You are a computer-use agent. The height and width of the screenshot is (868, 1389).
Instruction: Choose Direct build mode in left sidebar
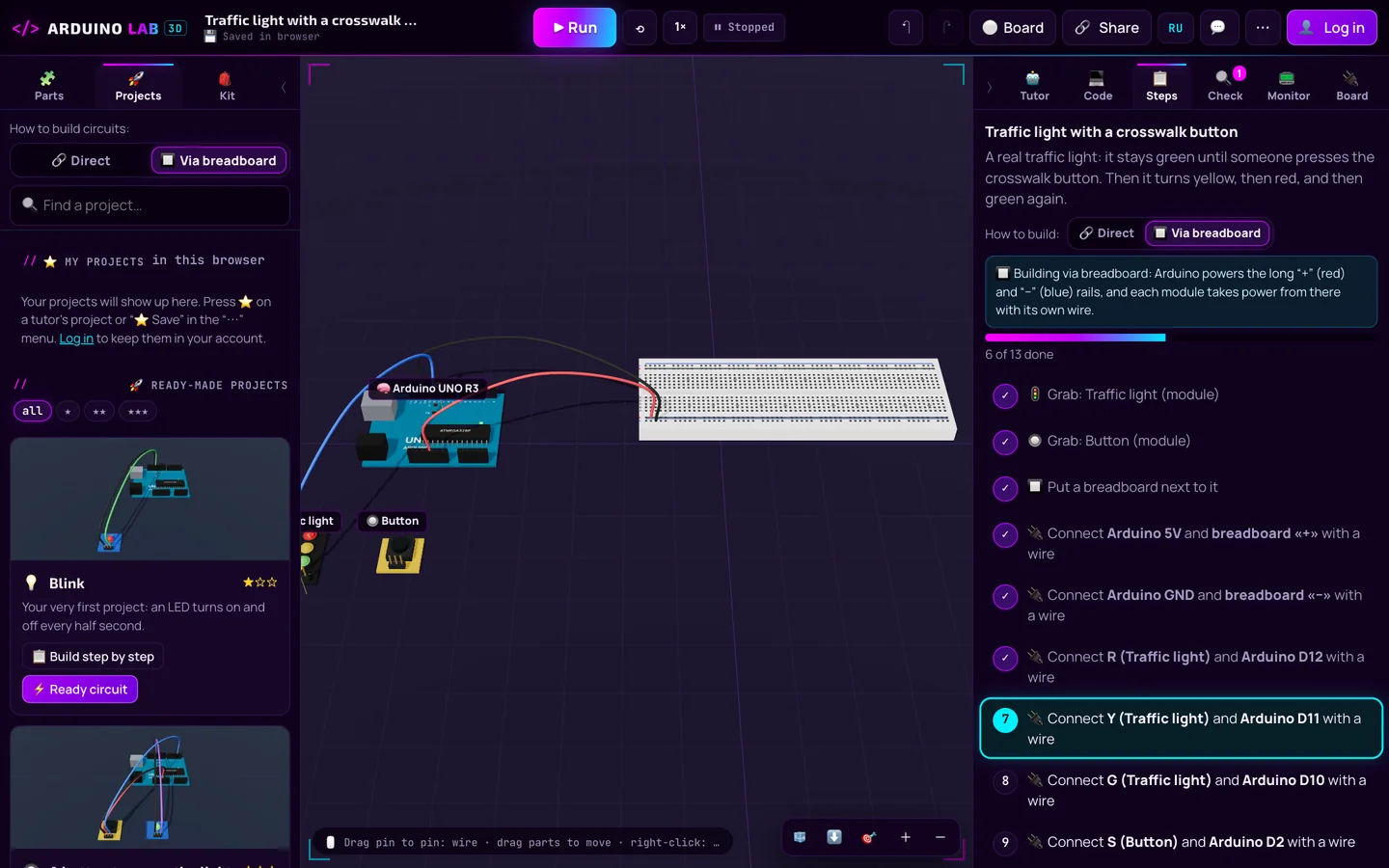click(x=81, y=160)
